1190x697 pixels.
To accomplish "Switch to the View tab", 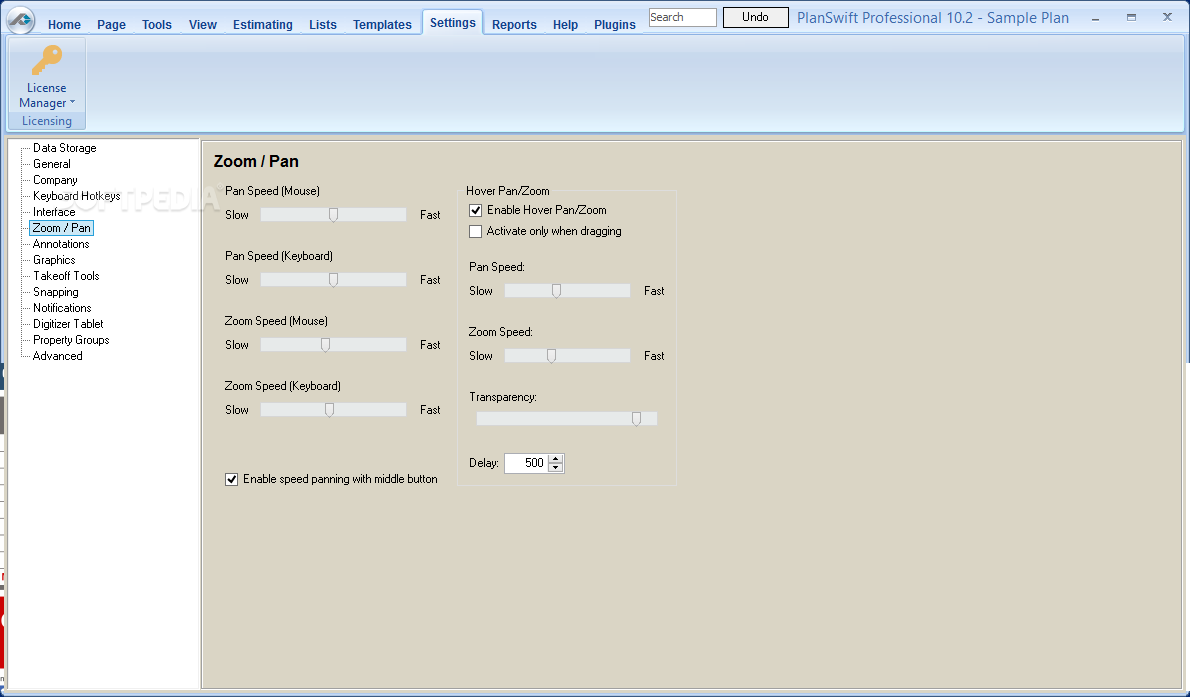I will [203, 24].
